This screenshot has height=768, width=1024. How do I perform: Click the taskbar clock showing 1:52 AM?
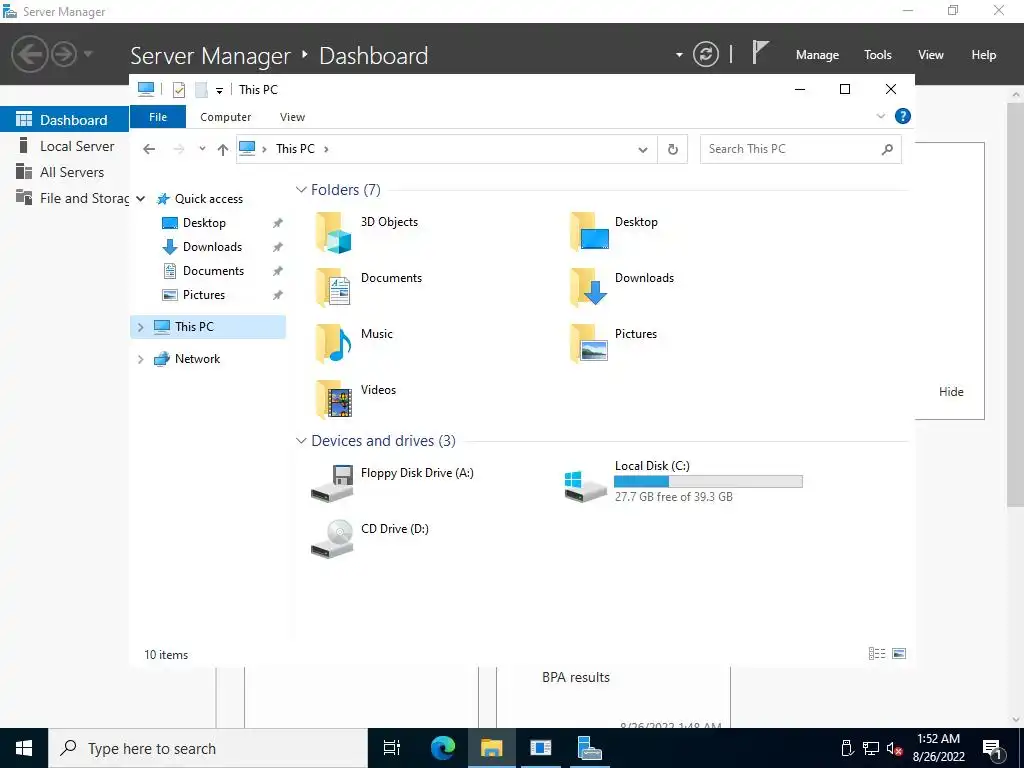(938, 748)
